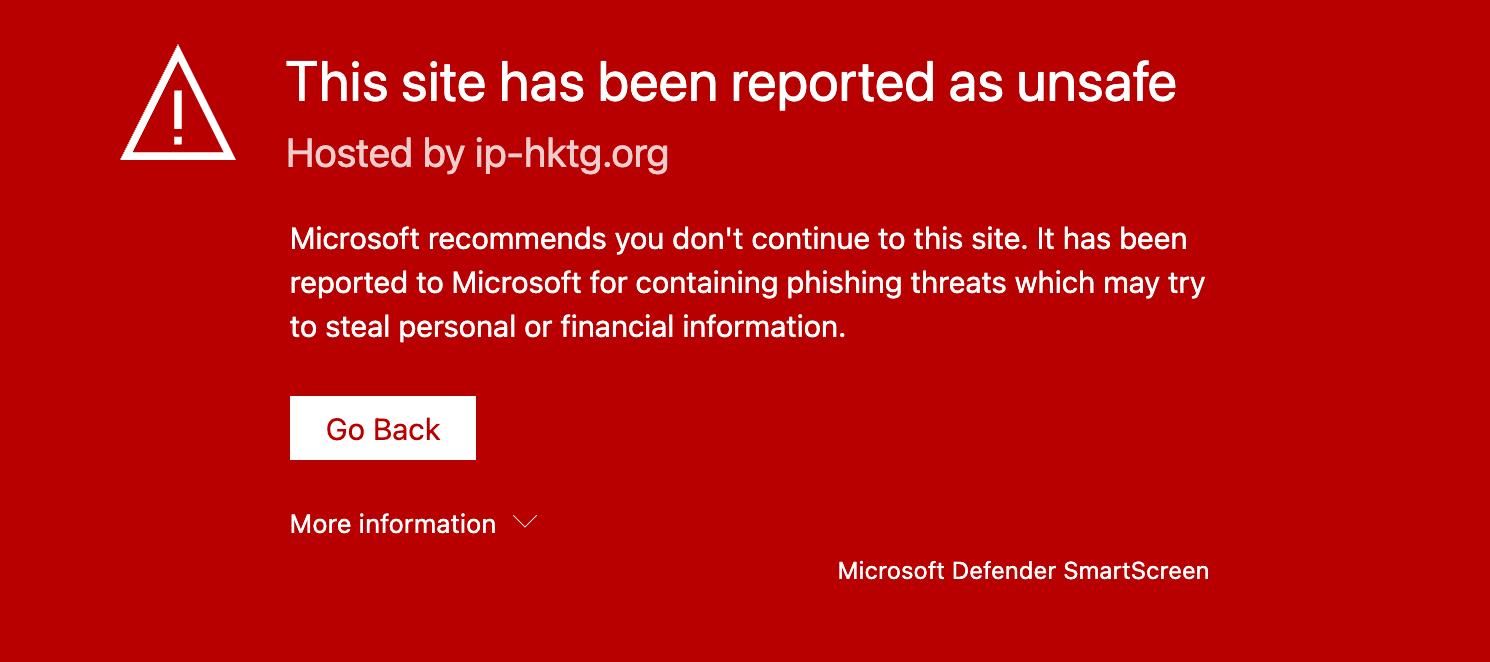Image resolution: width=1490 pixels, height=662 pixels.
Task: Select the Microsoft Defender SmartScreen label
Action: tap(1023, 571)
